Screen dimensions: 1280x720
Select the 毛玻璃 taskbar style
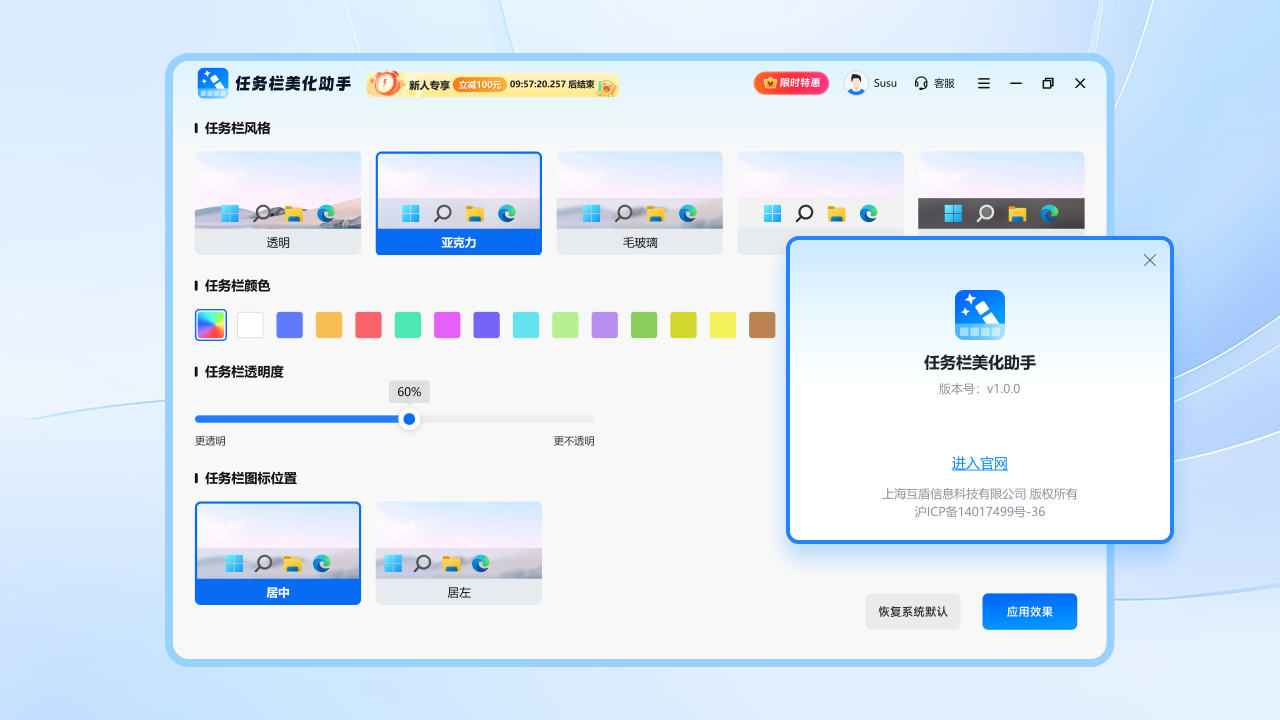pos(639,203)
